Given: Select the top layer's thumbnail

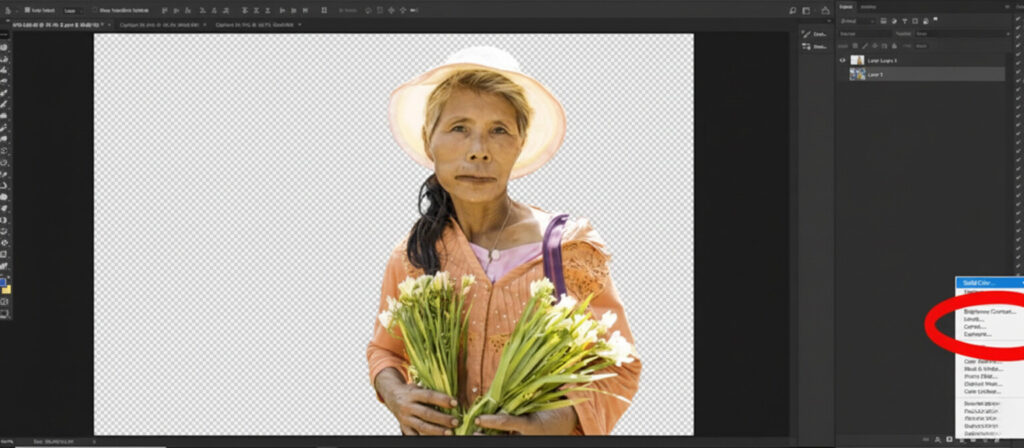Looking at the screenshot, I should [857, 60].
